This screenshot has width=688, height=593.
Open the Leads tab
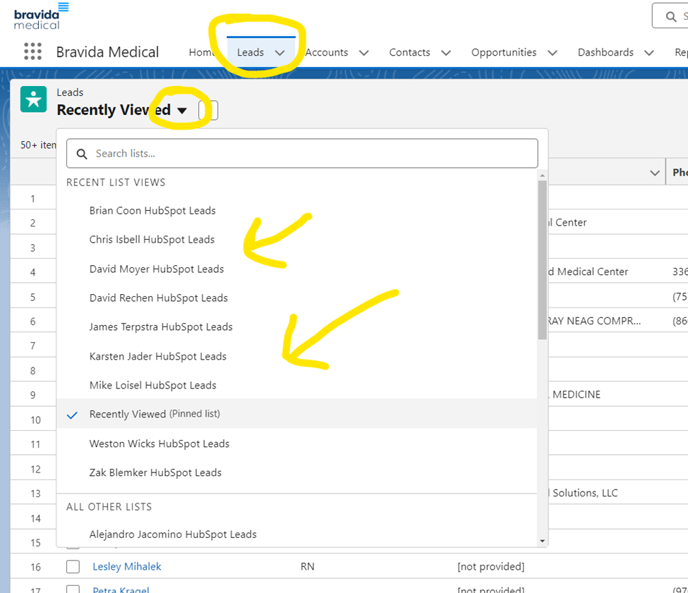coord(251,53)
